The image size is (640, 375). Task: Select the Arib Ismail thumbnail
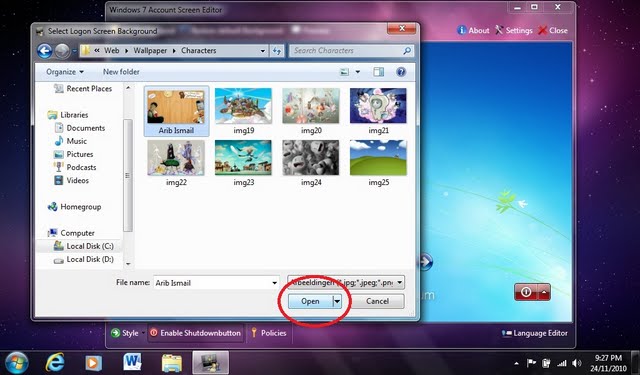(176, 111)
